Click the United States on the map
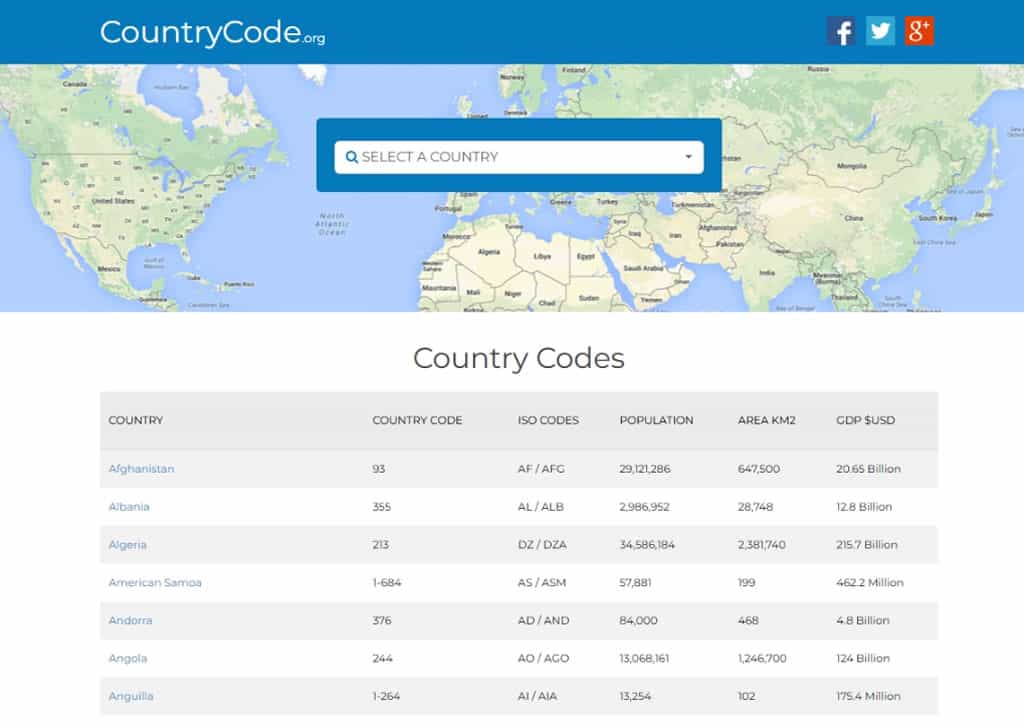Viewport: 1024px width, 723px height. tap(113, 201)
